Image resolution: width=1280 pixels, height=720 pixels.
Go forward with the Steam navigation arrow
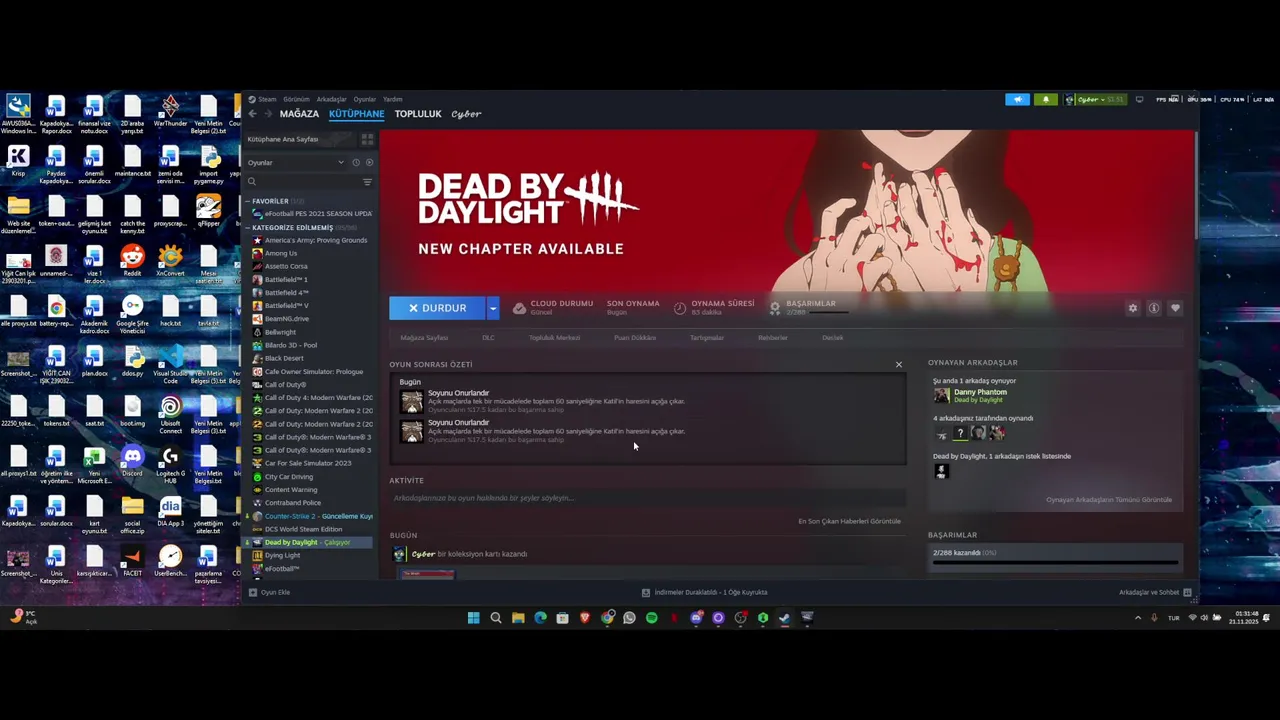[x=268, y=114]
